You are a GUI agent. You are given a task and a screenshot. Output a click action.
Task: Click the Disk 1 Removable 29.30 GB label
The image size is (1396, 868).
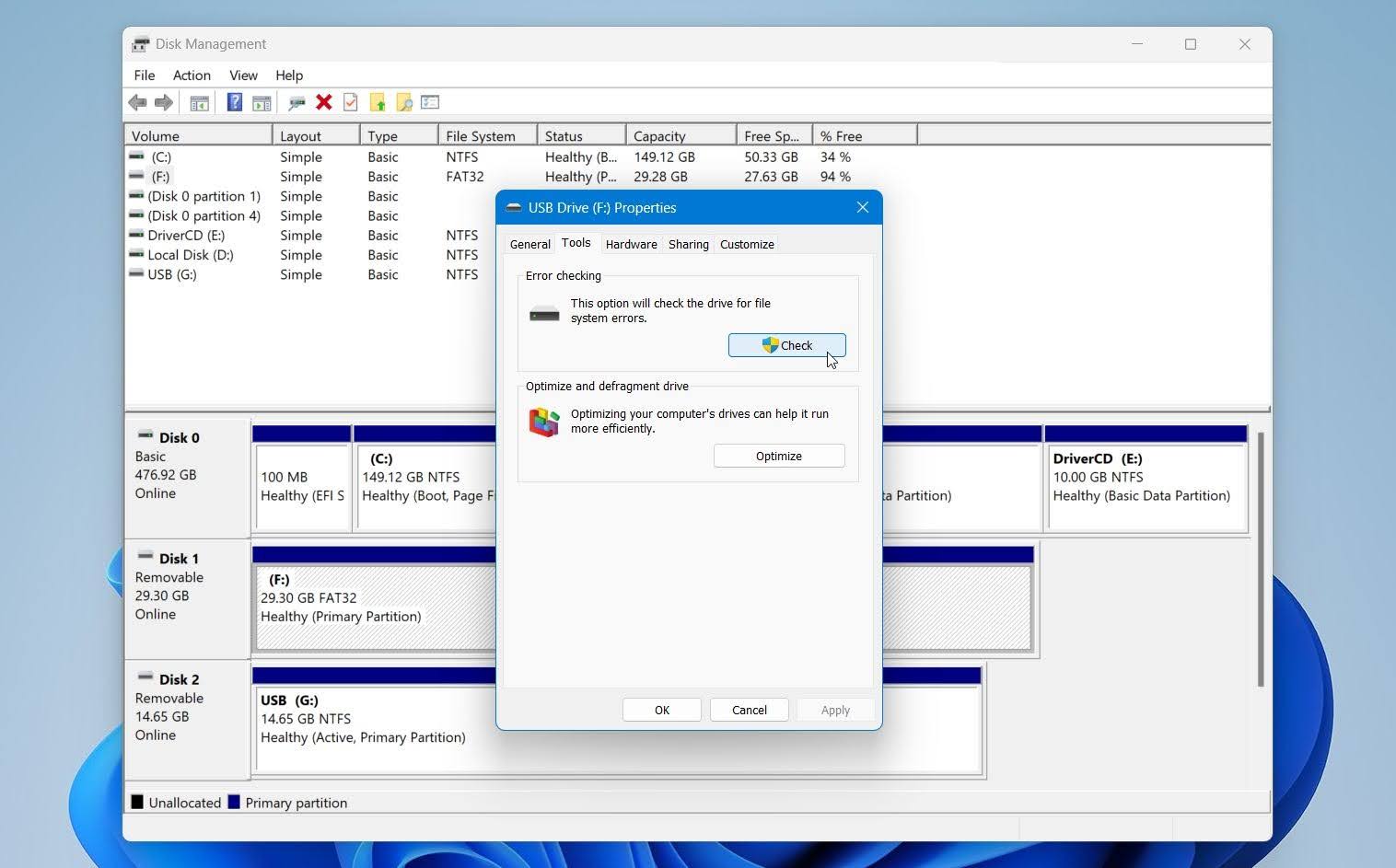click(187, 598)
